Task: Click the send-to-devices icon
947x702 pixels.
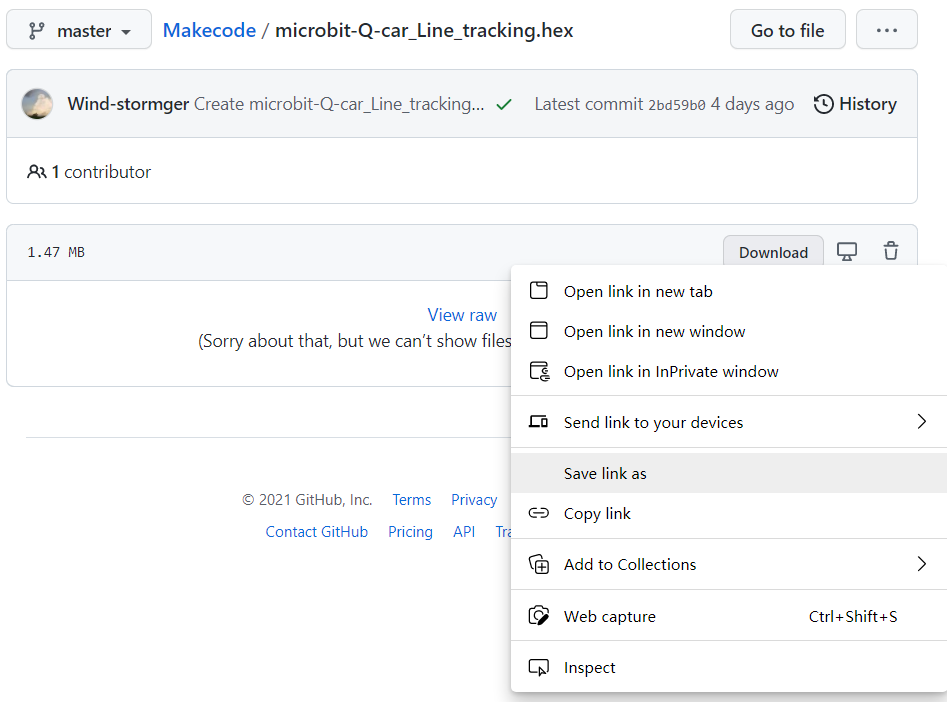Action: click(539, 421)
